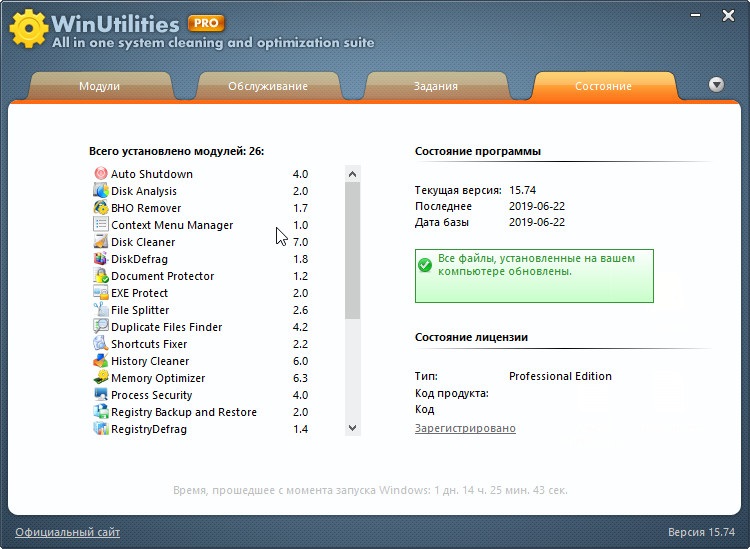This screenshot has height=549, width=750.
Task: Click the RegistryDefrag icon
Action: coord(100,428)
